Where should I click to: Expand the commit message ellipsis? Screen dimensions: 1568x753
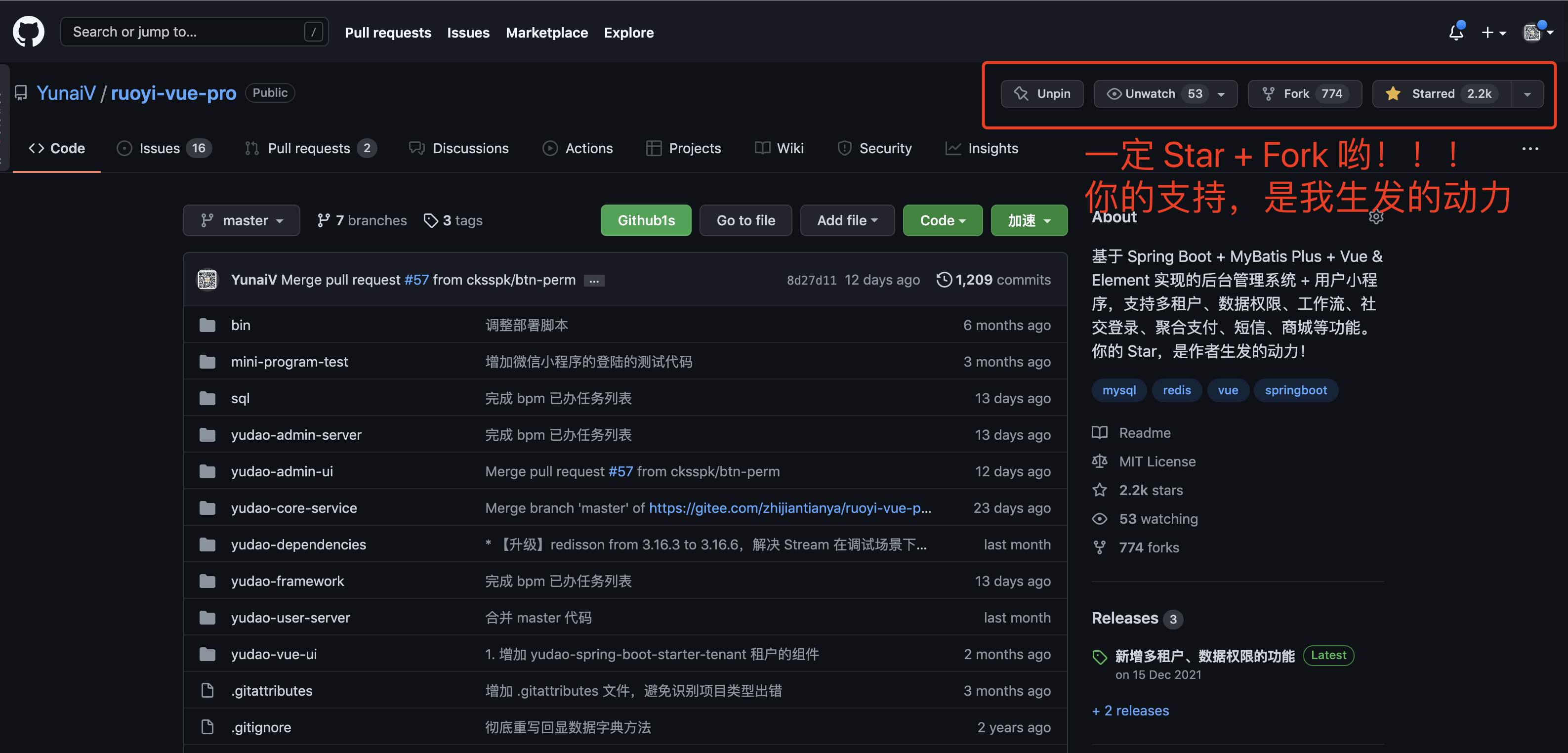pyautogui.click(x=593, y=281)
